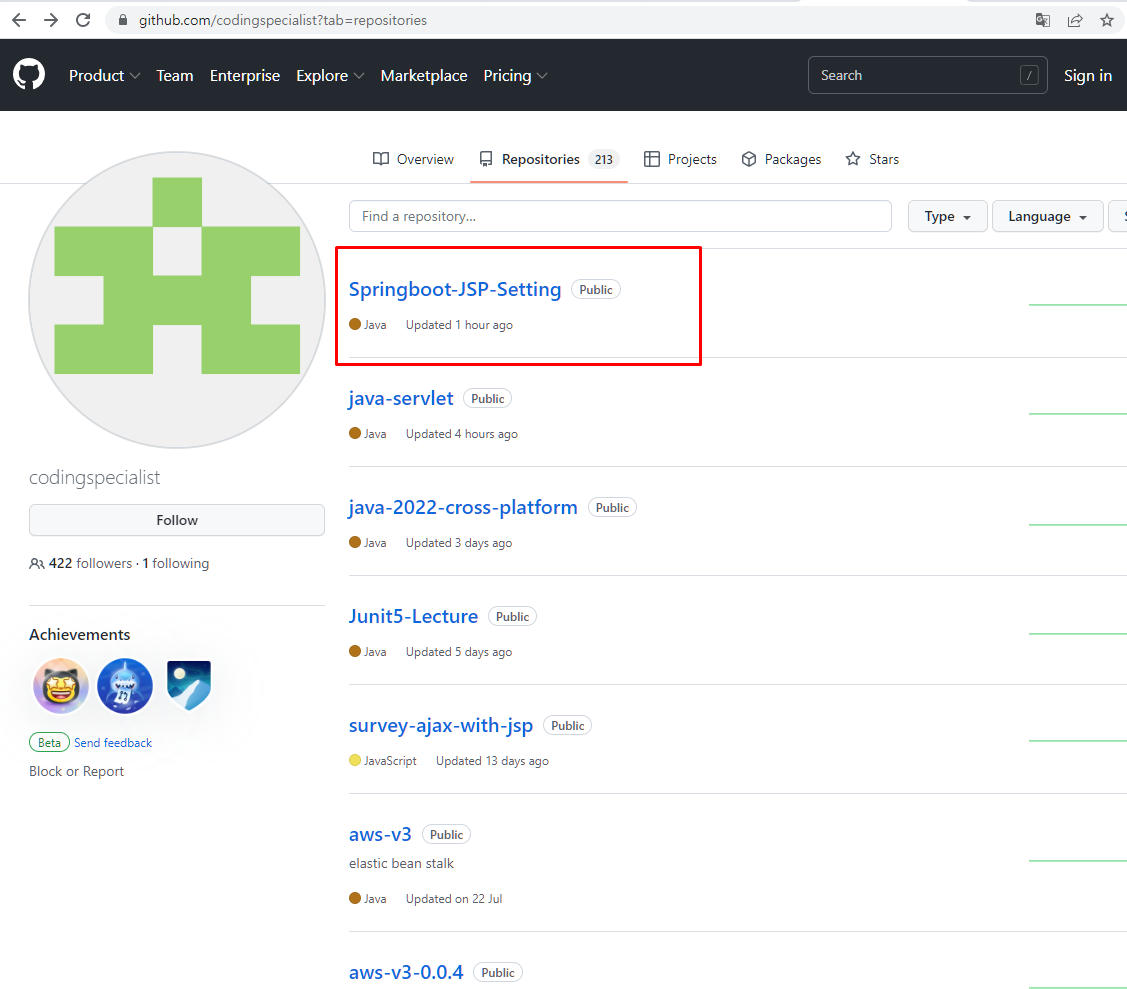The width and height of the screenshot is (1127, 989).
Task: Open the Arctic Code Vault achievement badge
Action: pyautogui.click(x=189, y=686)
